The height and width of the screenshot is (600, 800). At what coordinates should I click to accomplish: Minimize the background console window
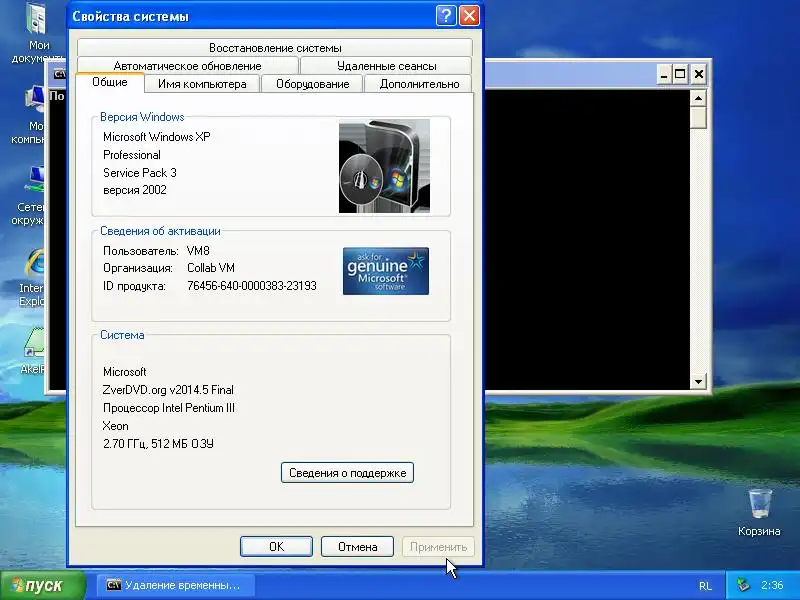[664, 75]
